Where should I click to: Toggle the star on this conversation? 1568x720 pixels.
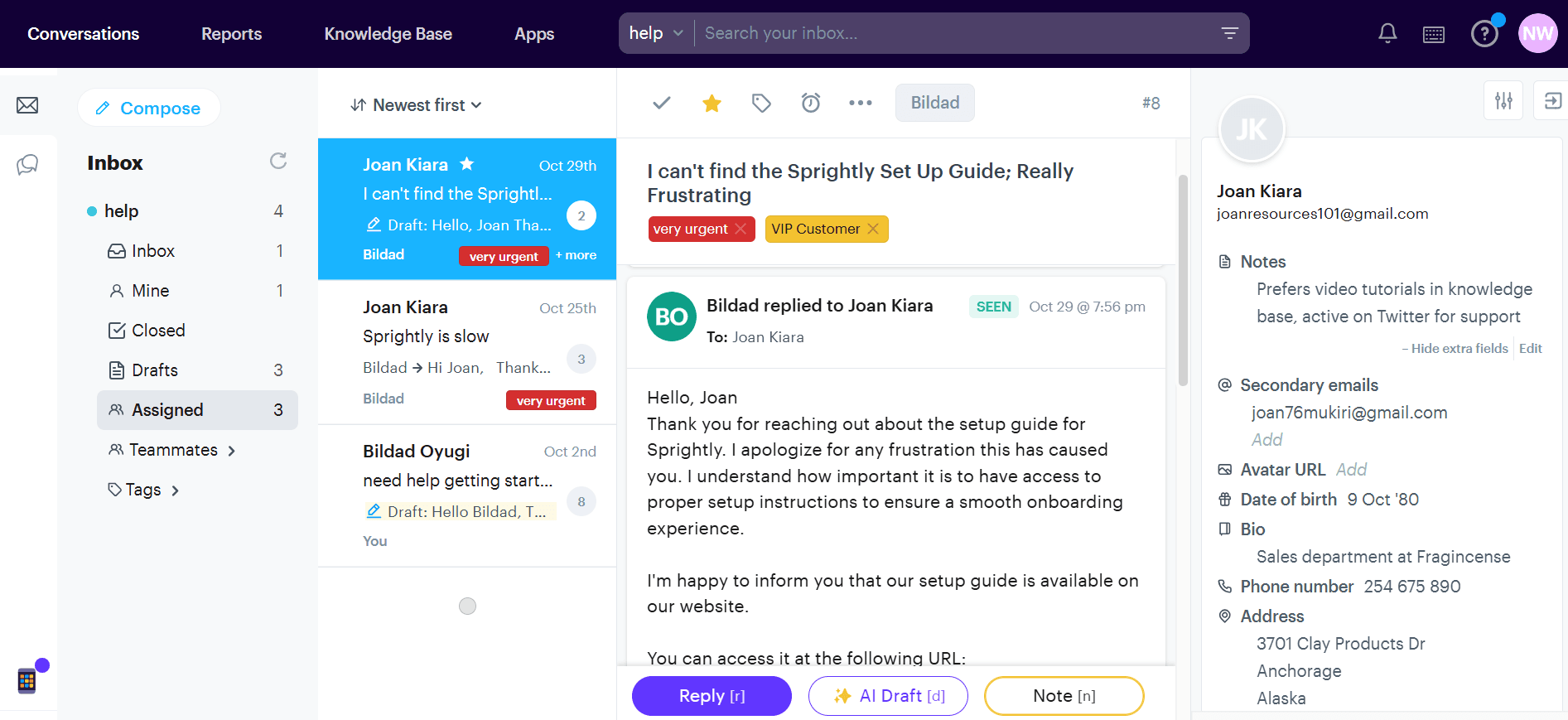pos(712,103)
